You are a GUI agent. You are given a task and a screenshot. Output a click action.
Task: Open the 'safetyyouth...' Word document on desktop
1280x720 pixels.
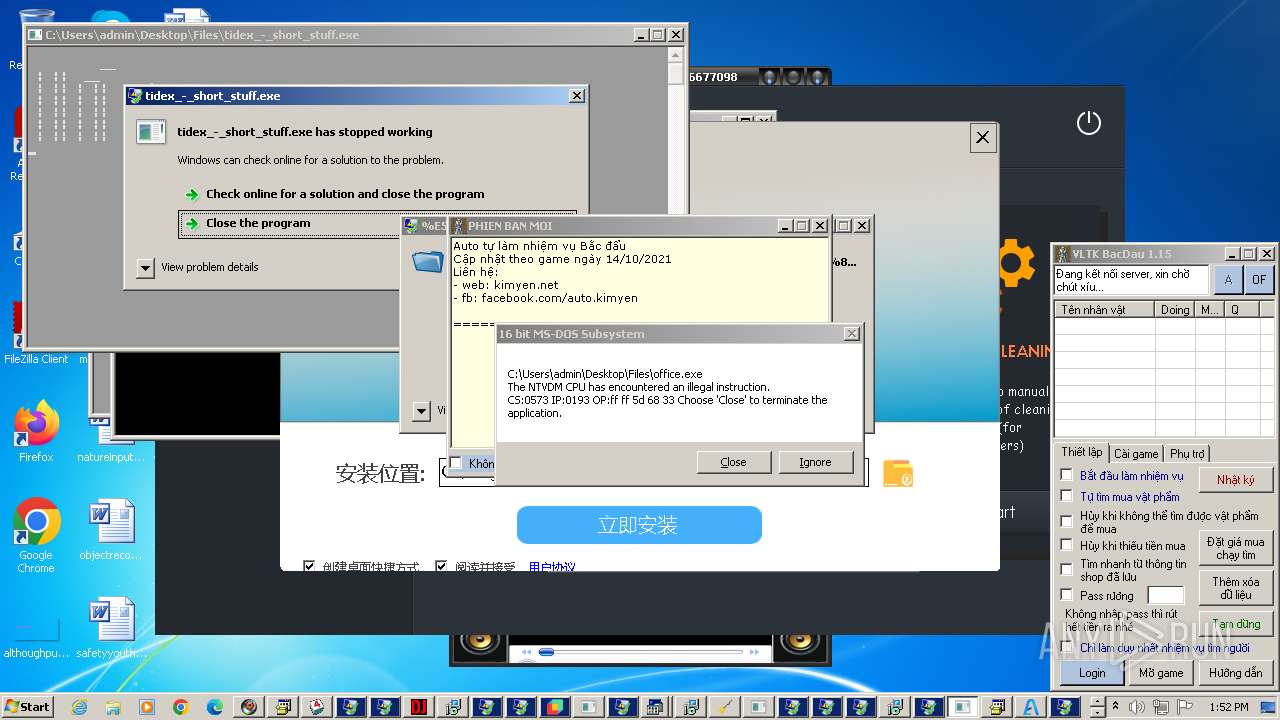[110, 628]
